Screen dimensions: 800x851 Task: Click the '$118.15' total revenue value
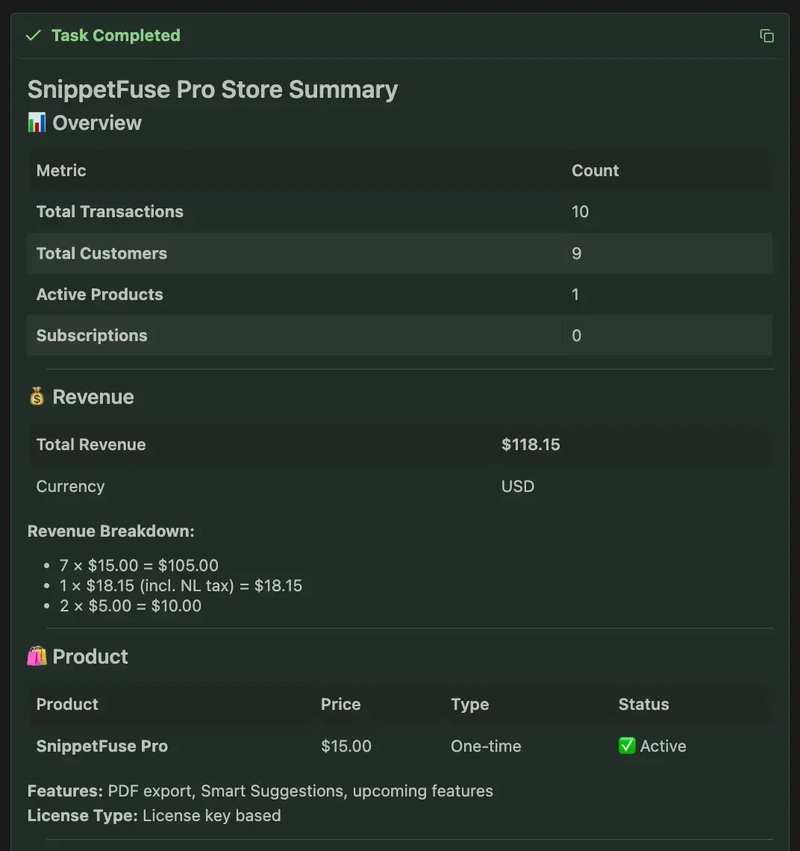(531, 444)
